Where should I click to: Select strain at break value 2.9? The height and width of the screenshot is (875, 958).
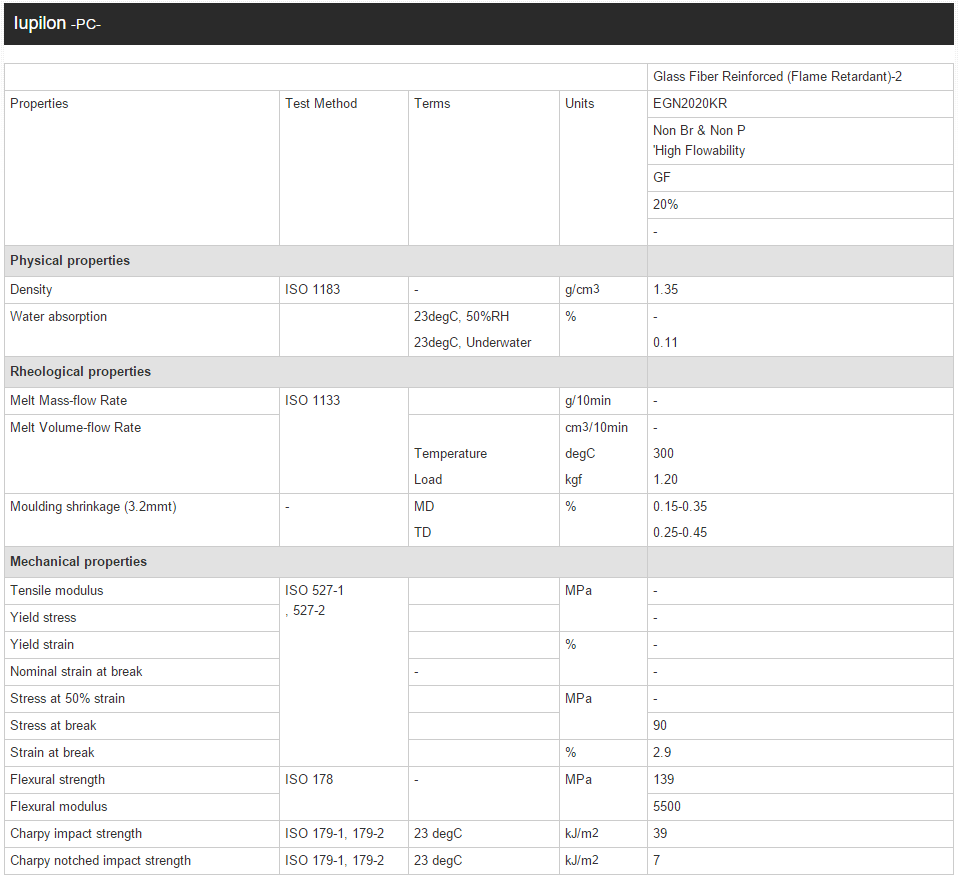662,752
